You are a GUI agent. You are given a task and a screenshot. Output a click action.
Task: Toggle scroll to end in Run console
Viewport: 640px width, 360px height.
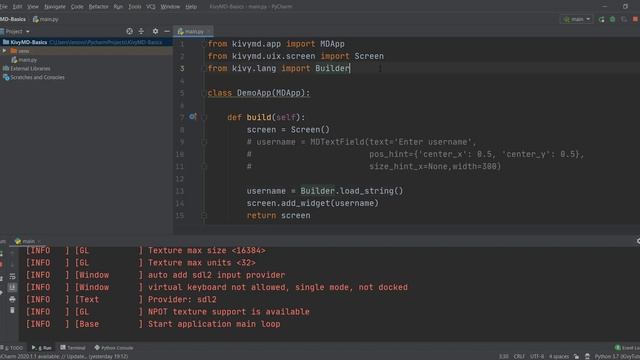click(x=12, y=287)
